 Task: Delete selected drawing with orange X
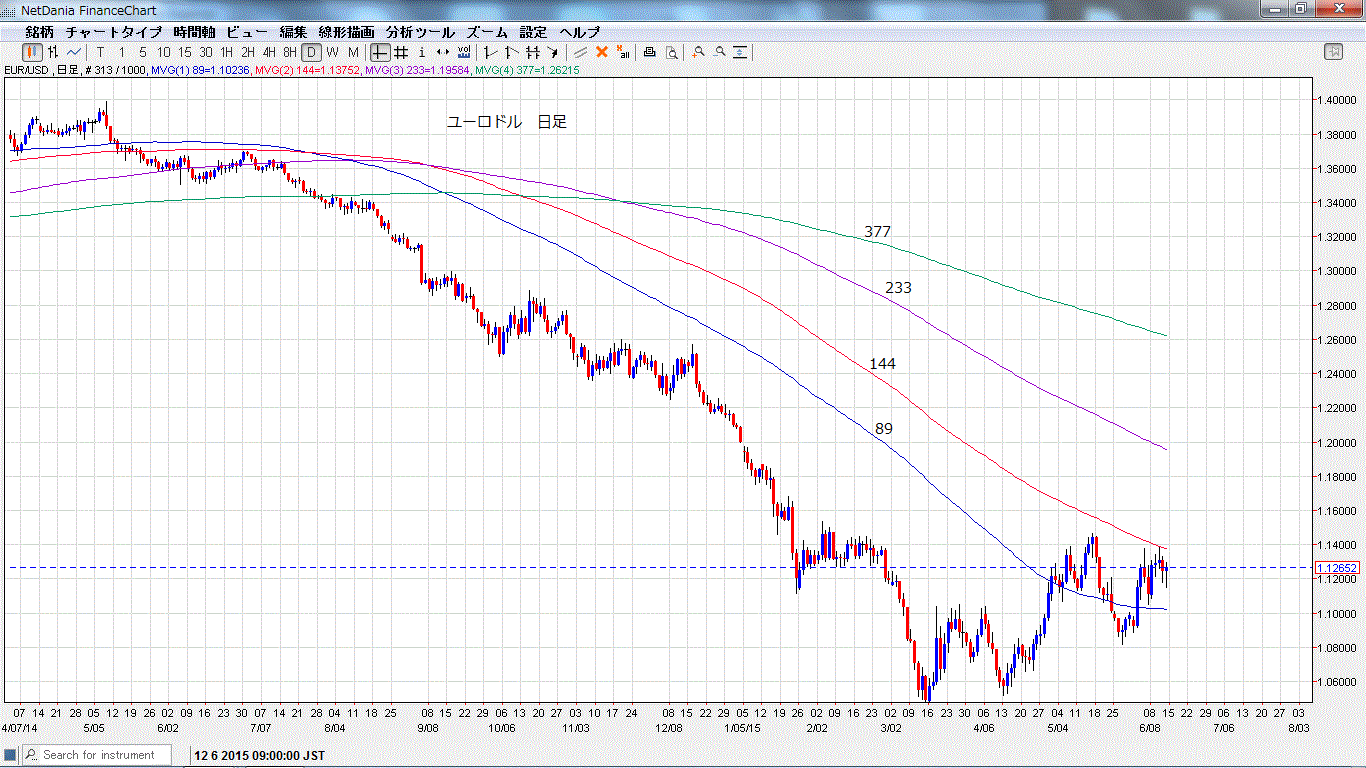tap(601, 52)
